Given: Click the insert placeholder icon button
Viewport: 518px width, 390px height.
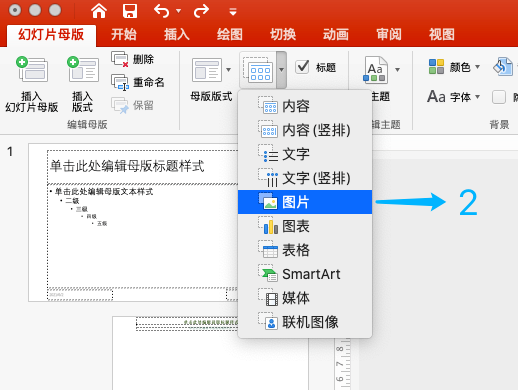Looking at the screenshot, I should (x=258, y=70).
